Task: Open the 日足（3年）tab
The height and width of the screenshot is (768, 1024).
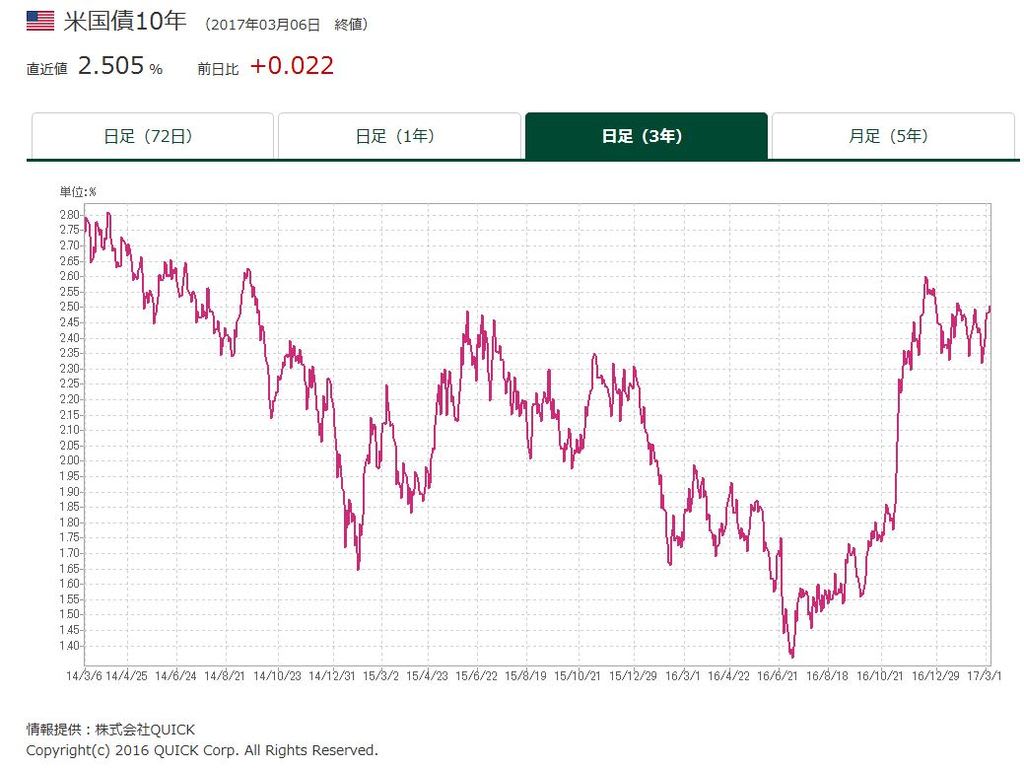Action: pyautogui.click(x=646, y=136)
